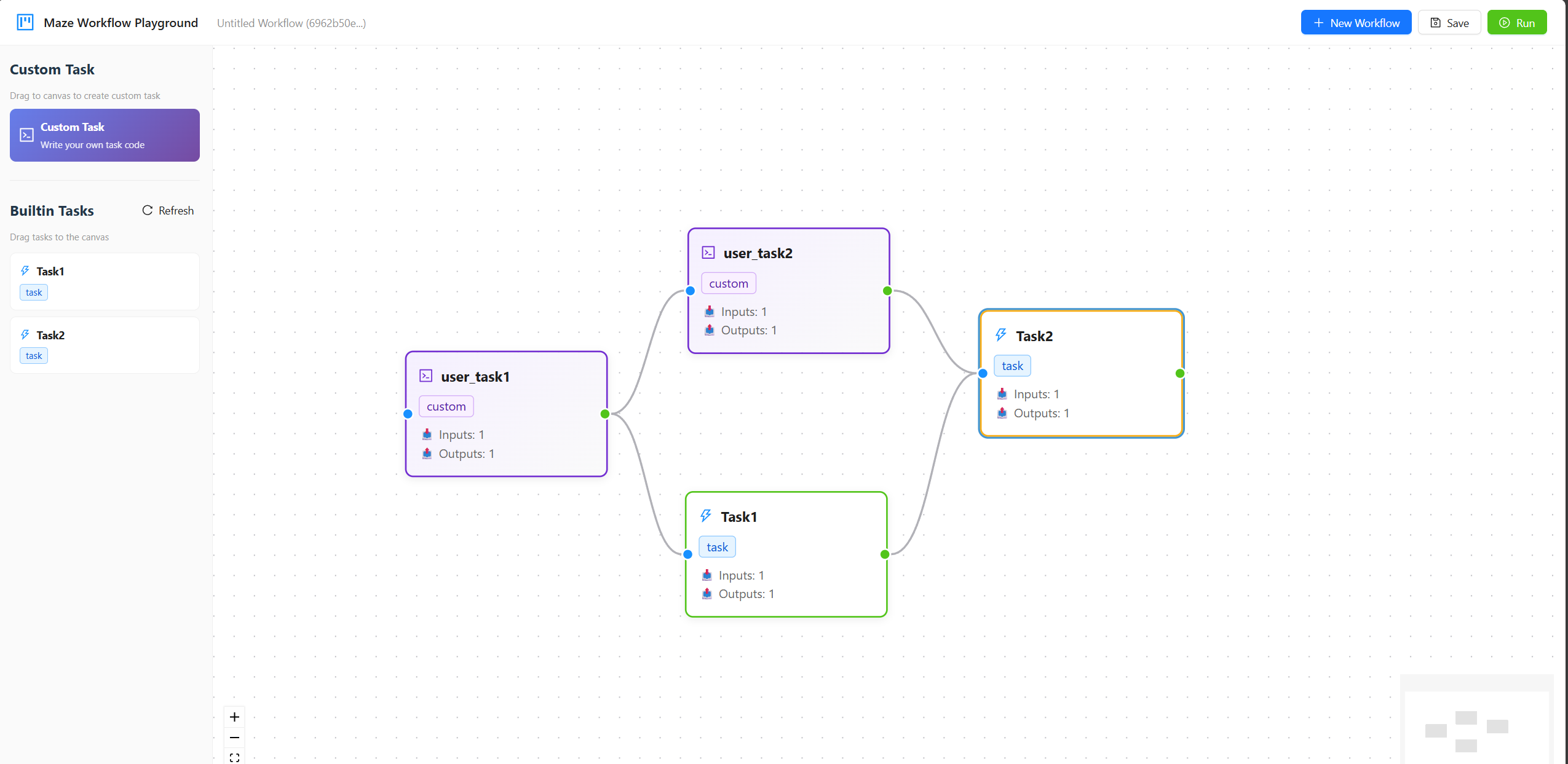Image resolution: width=1568 pixels, height=764 pixels.
Task: Click the lightning icon on Task2 canvas node
Action: tap(1001, 335)
